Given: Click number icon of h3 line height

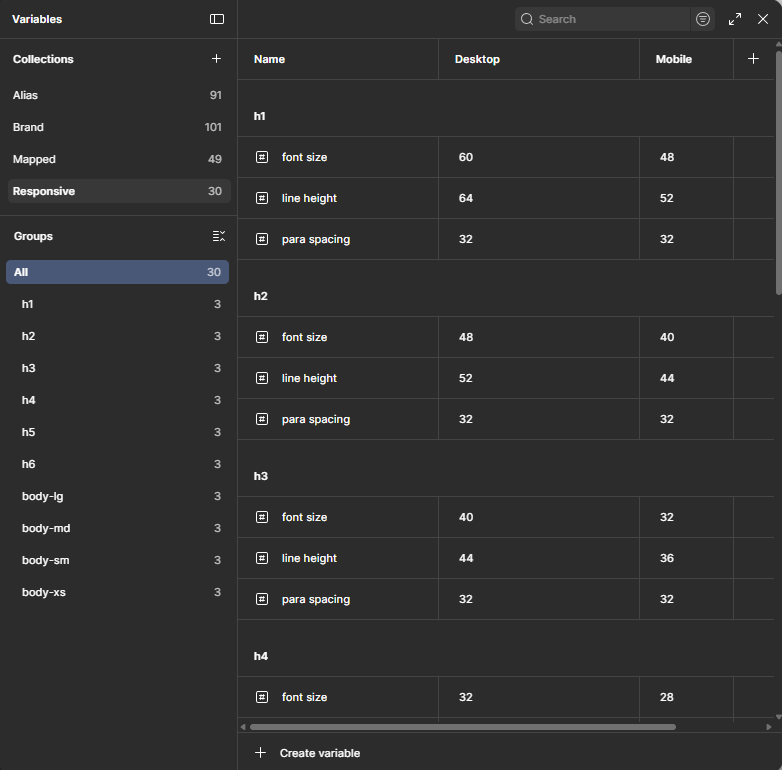Looking at the screenshot, I should click(262, 558).
